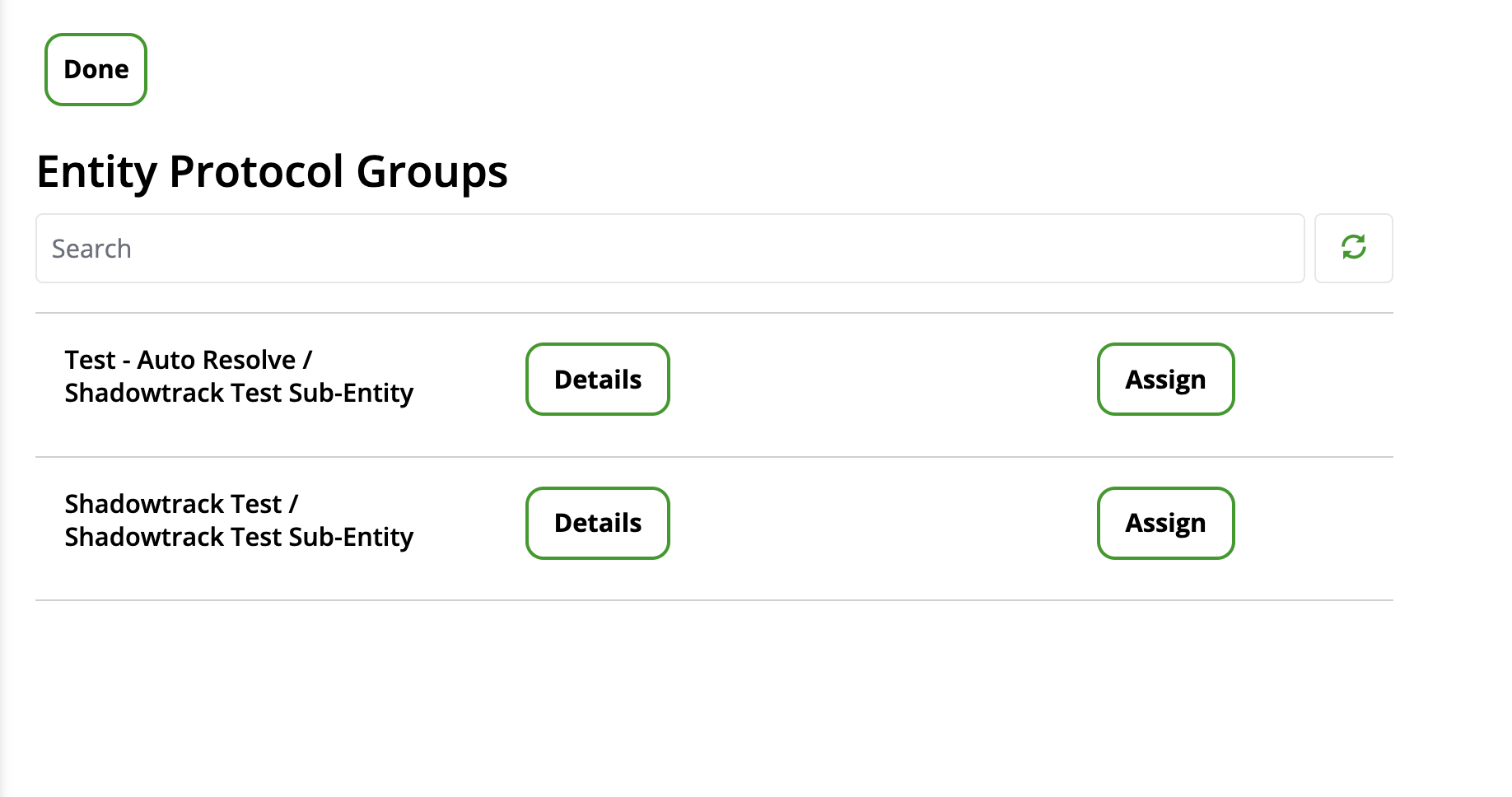Click the Entity Protocol Groups heading
This screenshot has width=1512, height=797.
272,172
